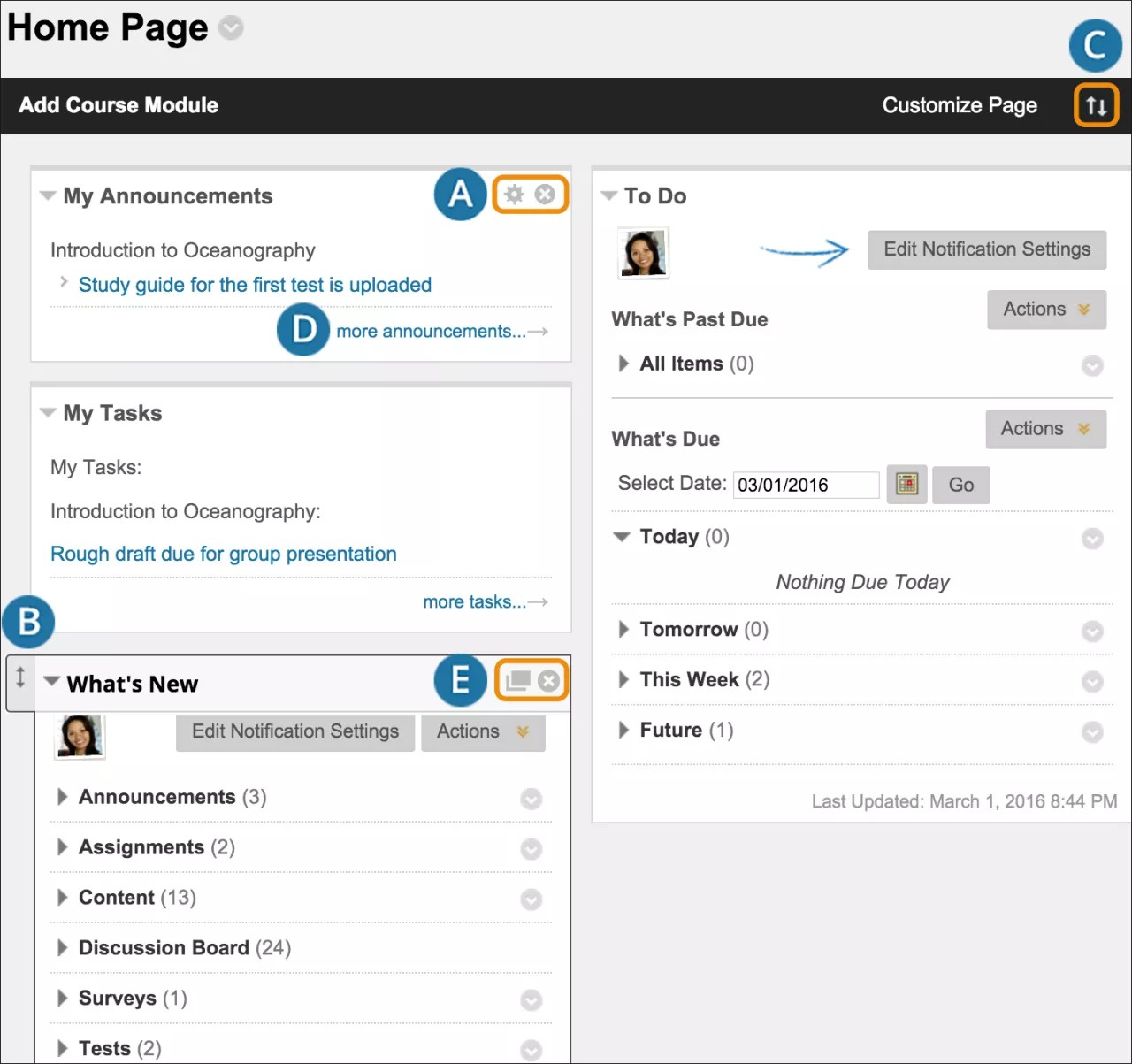Expand the This Week section
The width and height of the screenshot is (1132, 1064).
coord(624,679)
